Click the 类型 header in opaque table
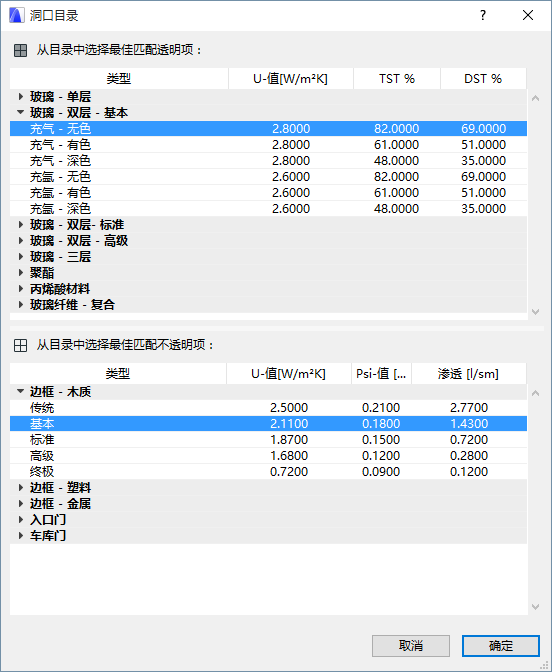The image size is (552, 672). point(118,374)
